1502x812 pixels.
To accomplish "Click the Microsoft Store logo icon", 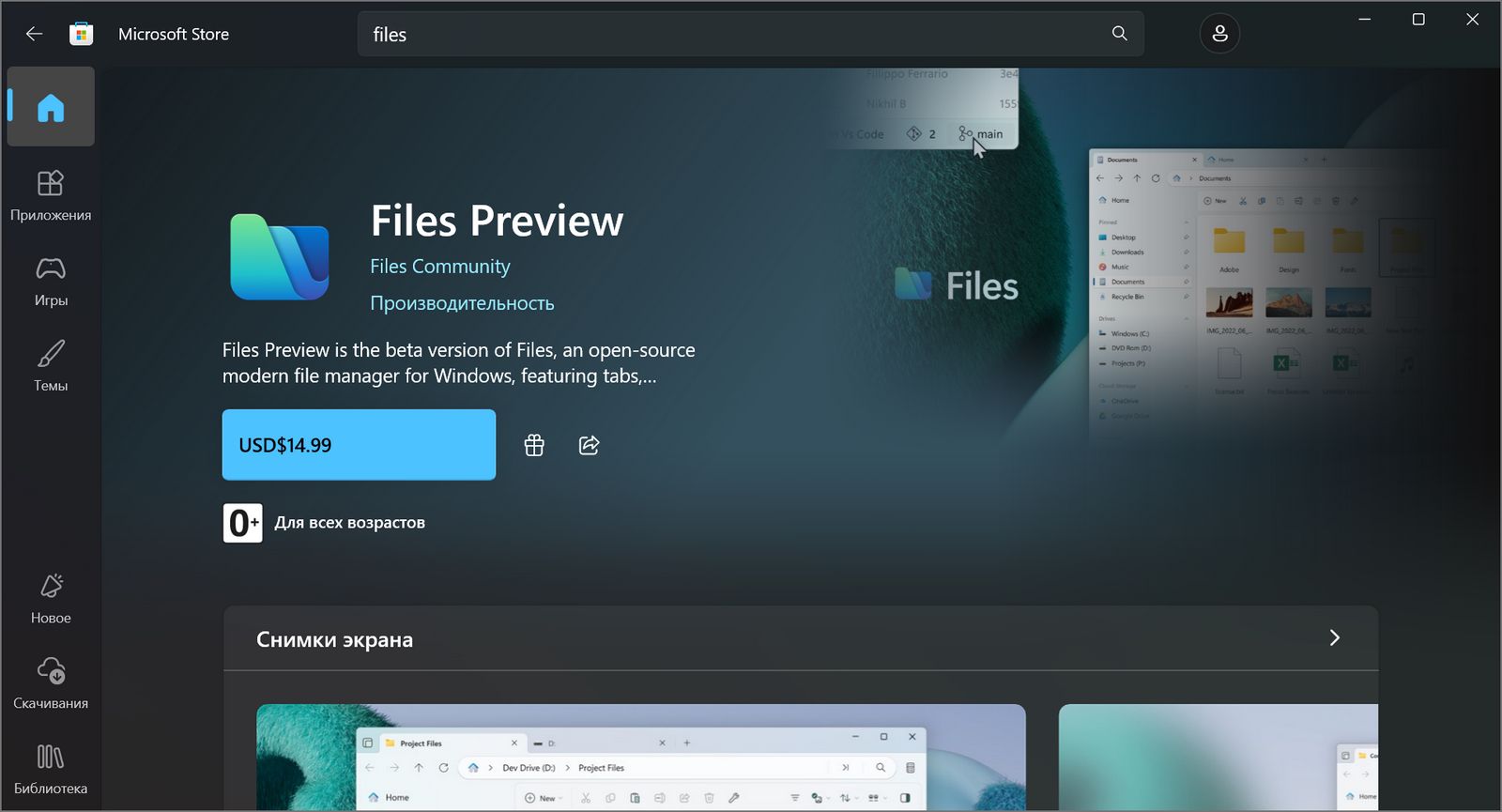I will click(x=82, y=34).
